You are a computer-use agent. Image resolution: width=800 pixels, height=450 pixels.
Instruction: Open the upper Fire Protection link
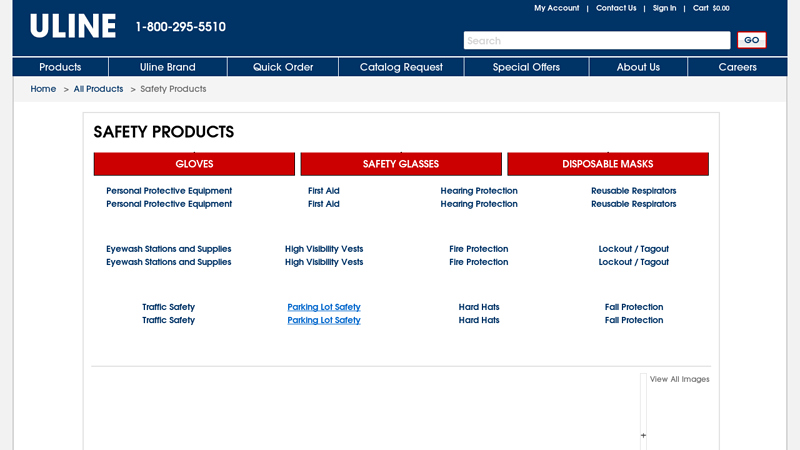click(x=479, y=249)
